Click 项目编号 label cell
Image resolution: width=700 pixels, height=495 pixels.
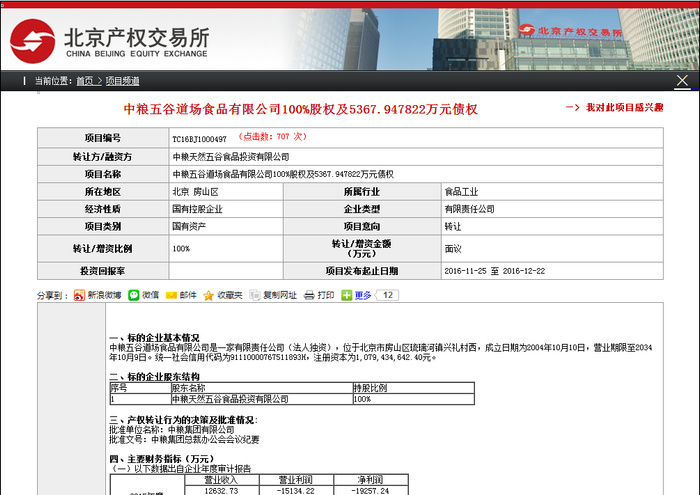pos(103,138)
